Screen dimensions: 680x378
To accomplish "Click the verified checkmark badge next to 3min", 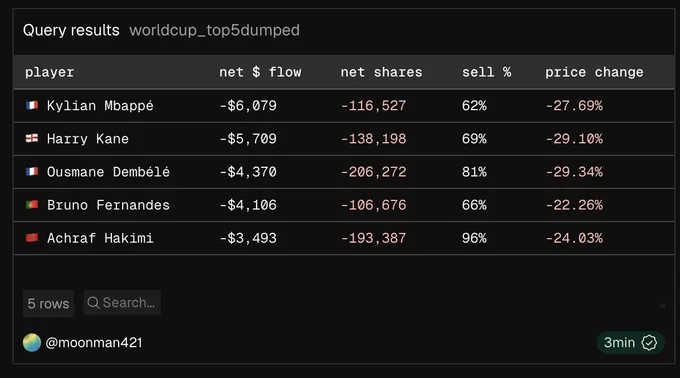I will pos(649,342).
